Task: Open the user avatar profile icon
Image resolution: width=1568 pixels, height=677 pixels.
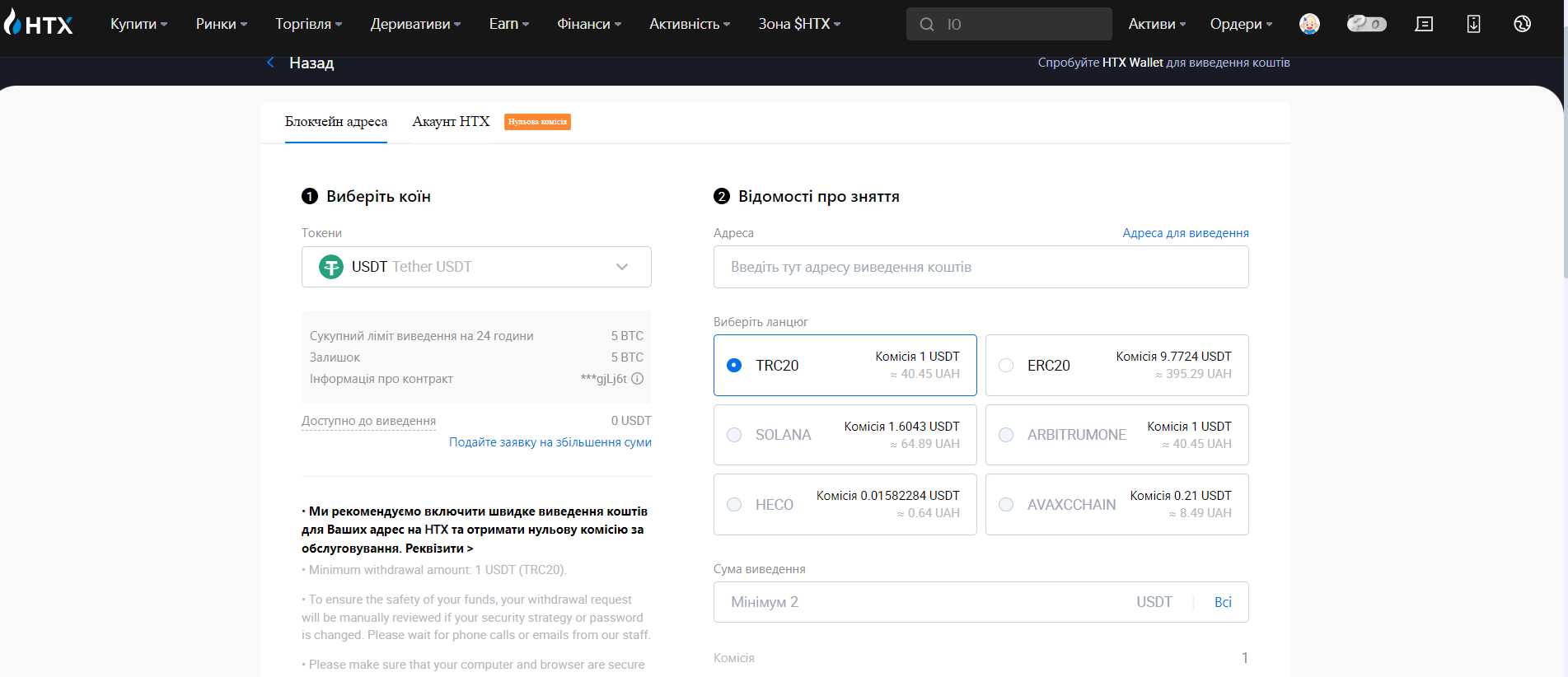Action: [1309, 24]
